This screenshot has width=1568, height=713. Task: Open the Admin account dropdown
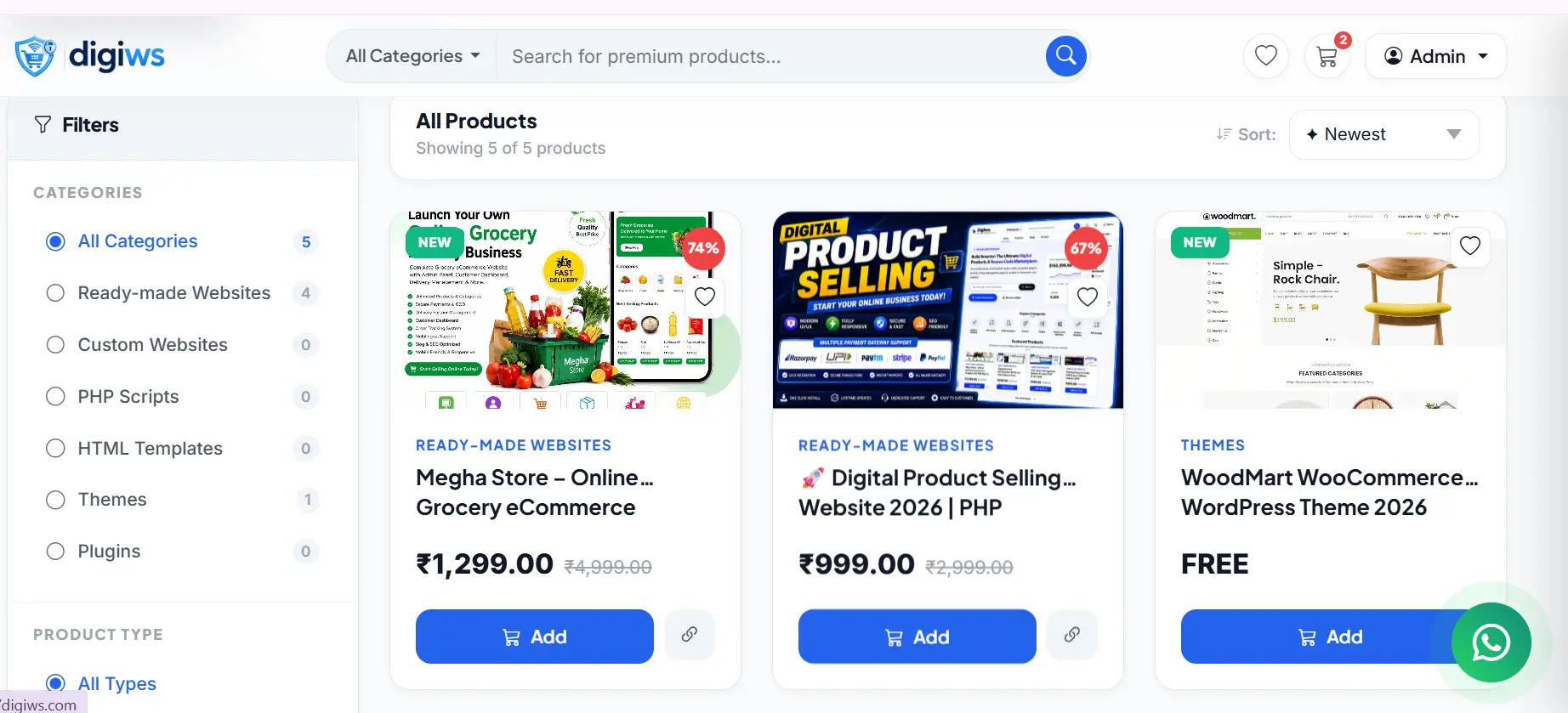pyautogui.click(x=1435, y=56)
